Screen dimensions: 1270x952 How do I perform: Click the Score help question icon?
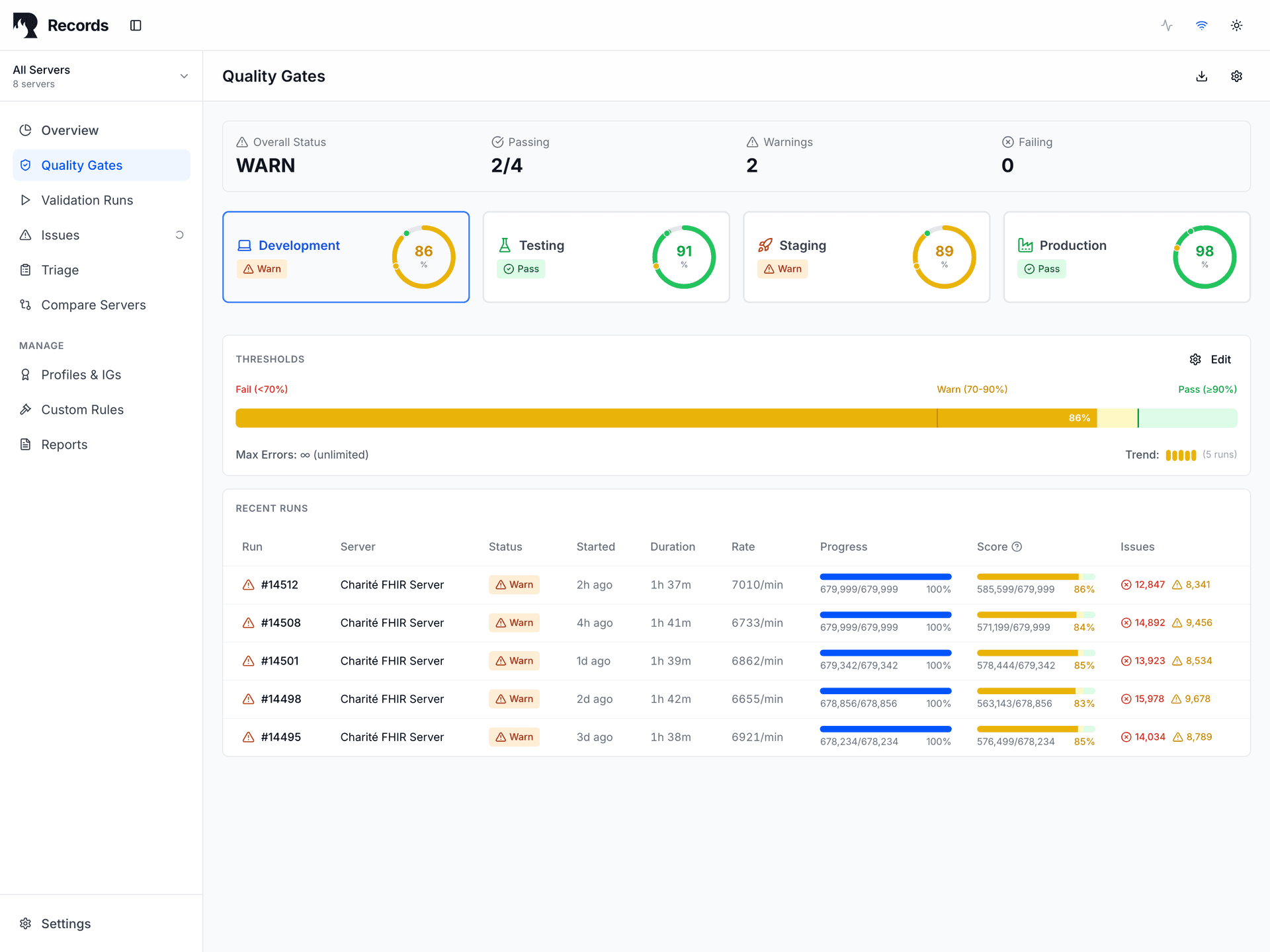click(x=1017, y=547)
